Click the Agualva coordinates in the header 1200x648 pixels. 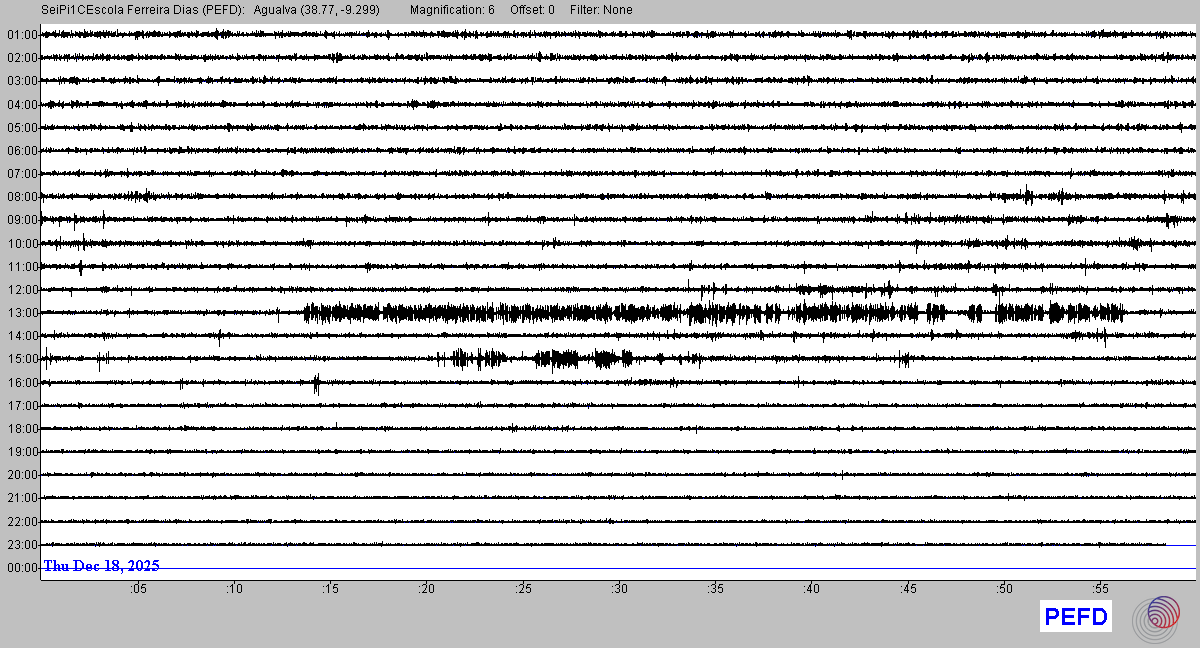(317, 10)
